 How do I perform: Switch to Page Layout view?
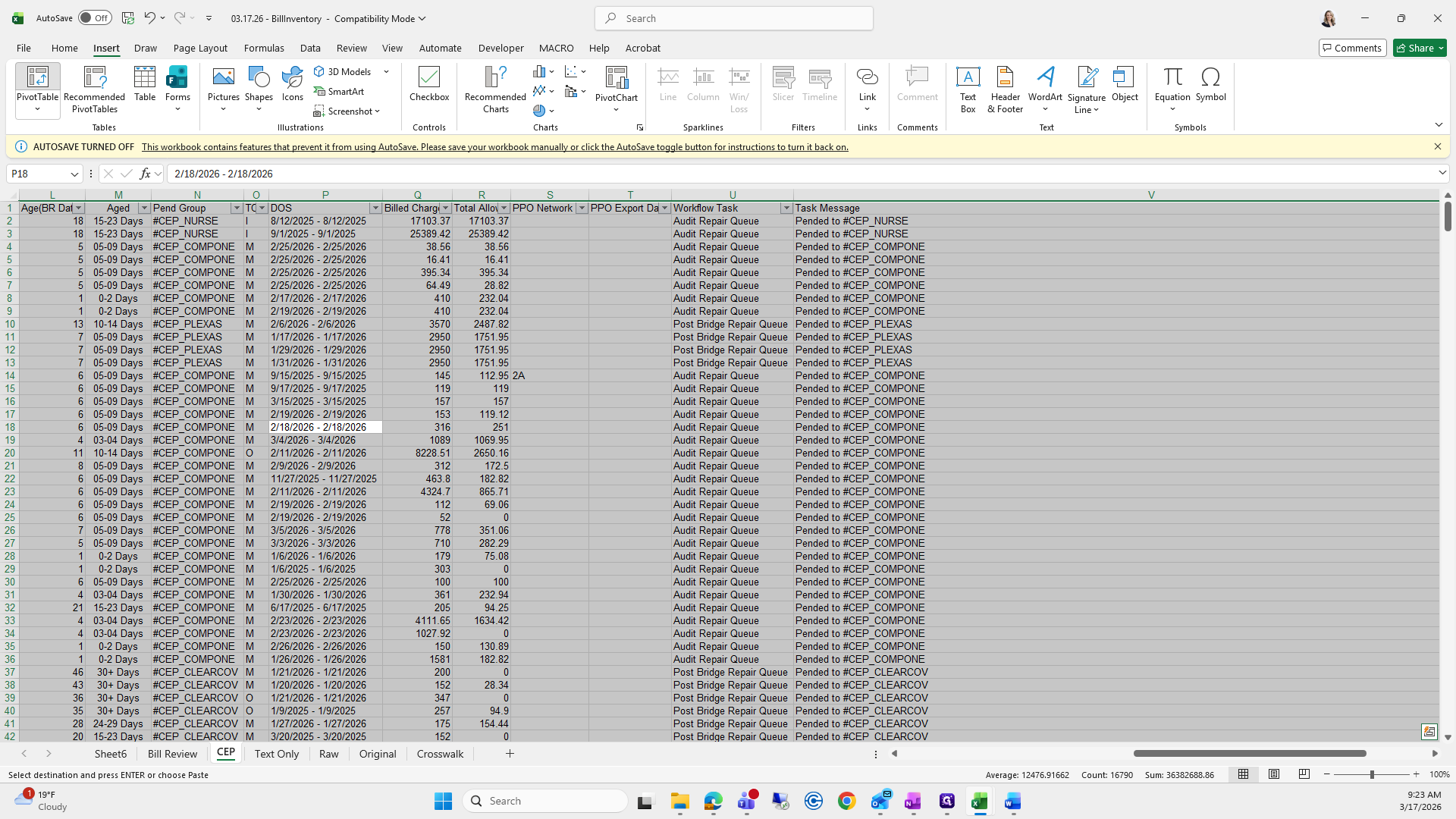click(1274, 774)
